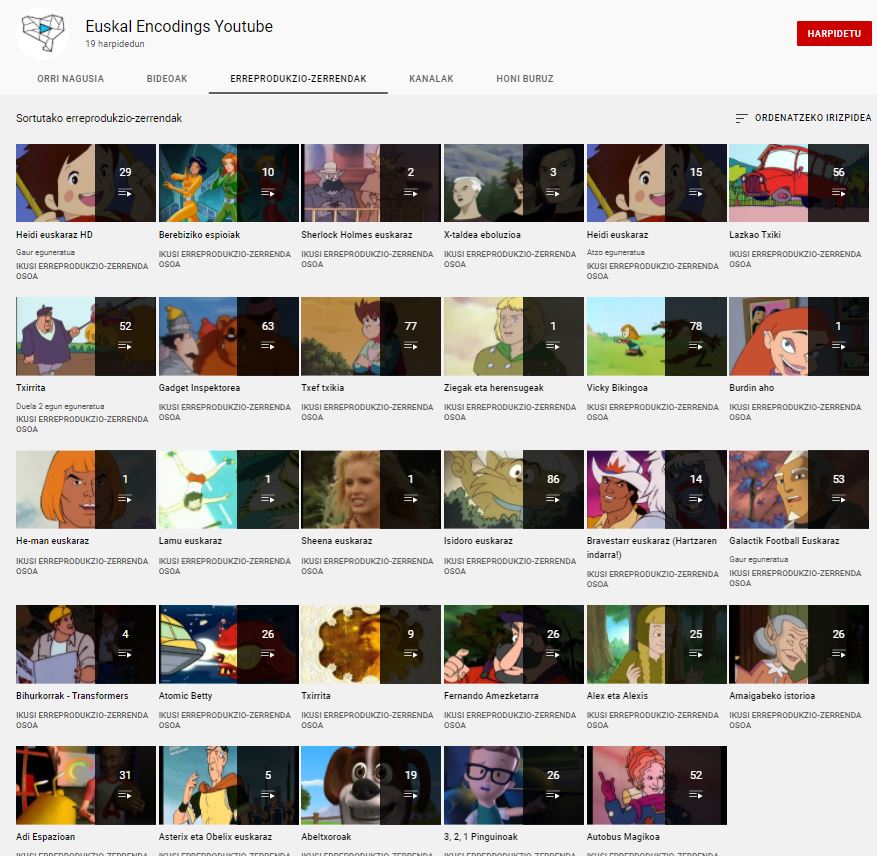
Task: Click the playlist icon on Isidoro euskaraz thumbnail
Action: coord(553,499)
